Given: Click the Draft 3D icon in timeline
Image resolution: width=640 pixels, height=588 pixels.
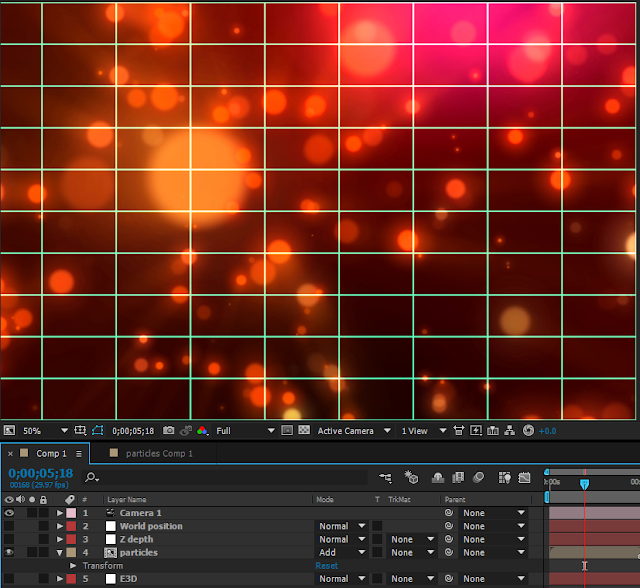Looking at the screenshot, I should (x=411, y=478).
